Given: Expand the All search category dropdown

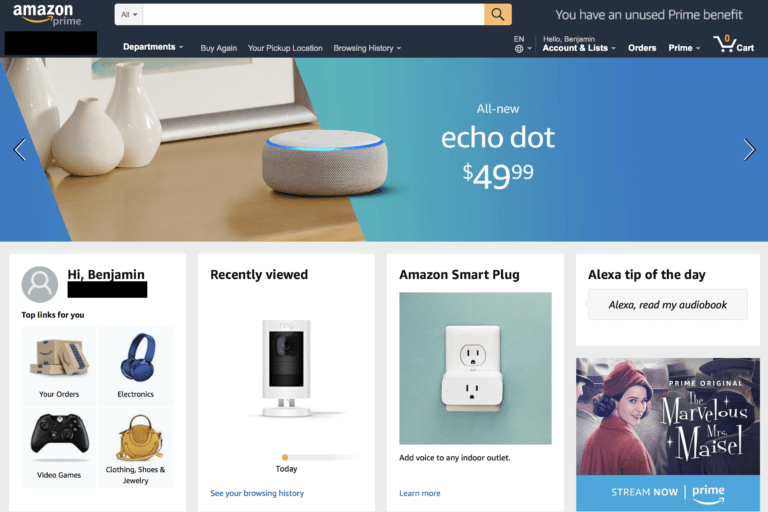Looking at the screenshot, I should pos(129,15).
